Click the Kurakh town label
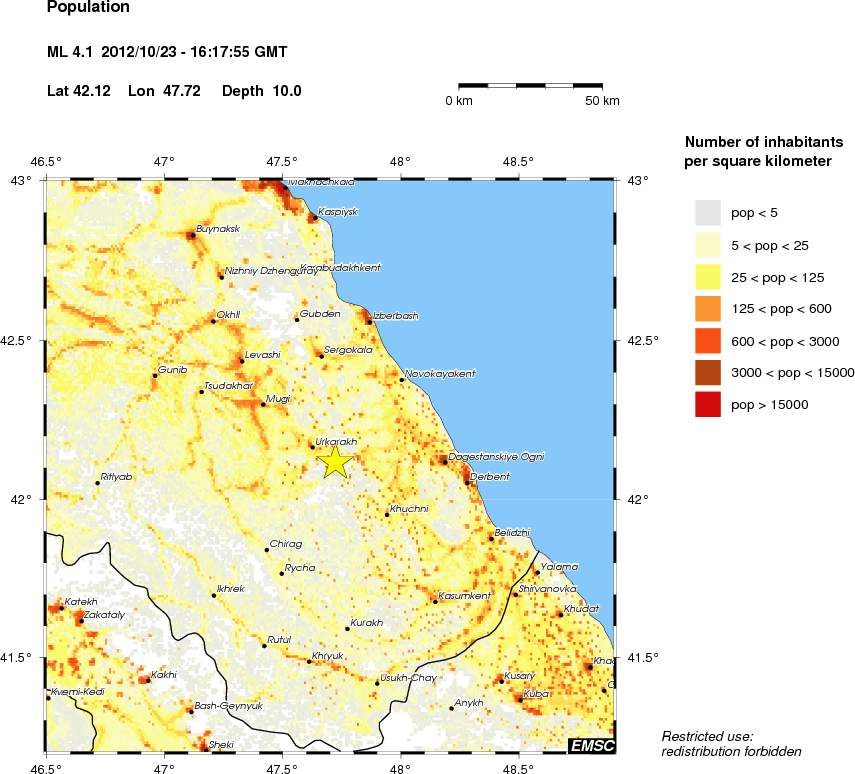Image resolution: width=855 pixels, height=774 pixels. click(366, 622)
